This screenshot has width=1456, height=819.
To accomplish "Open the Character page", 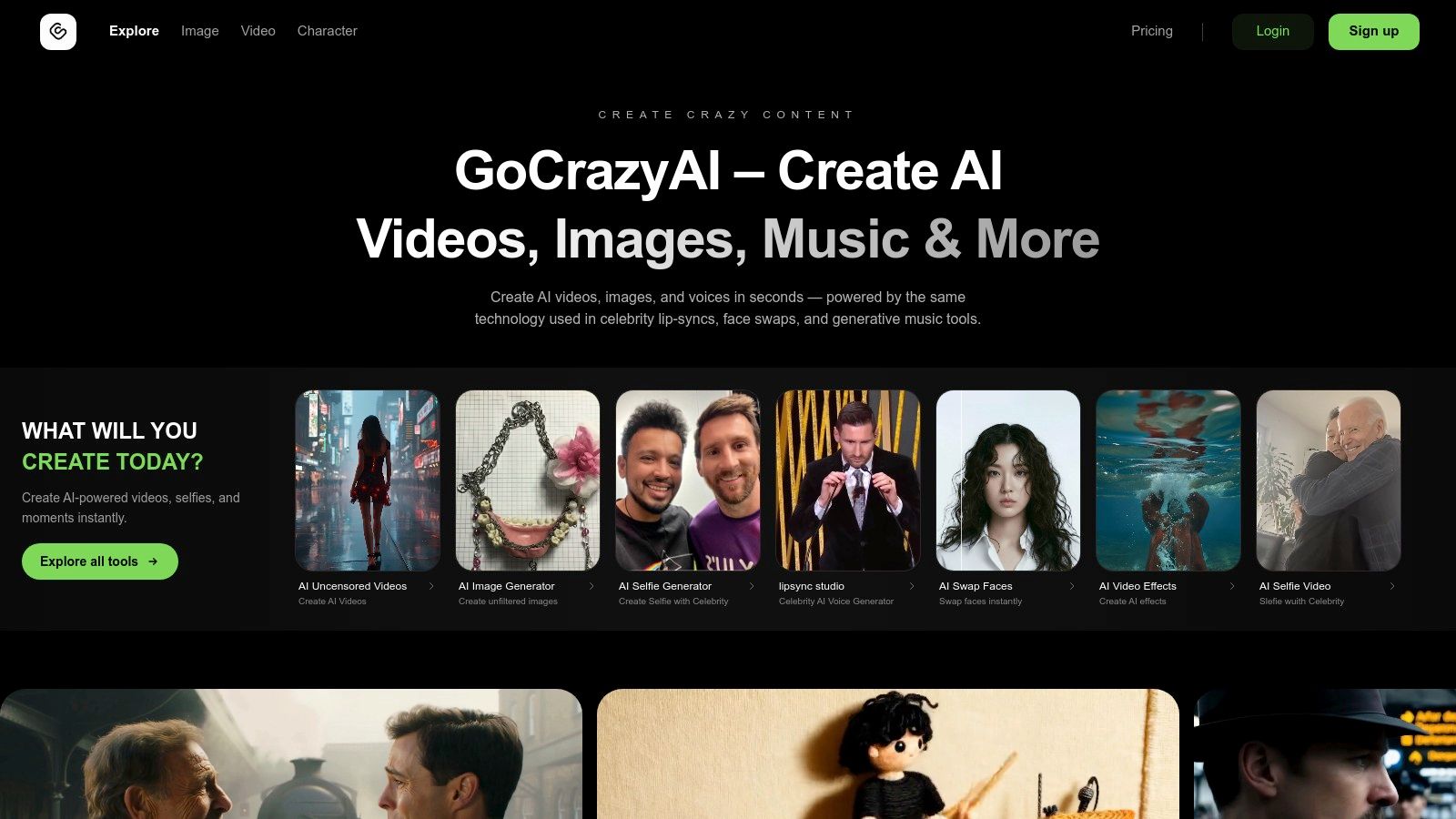I will (x=327, y=31).
